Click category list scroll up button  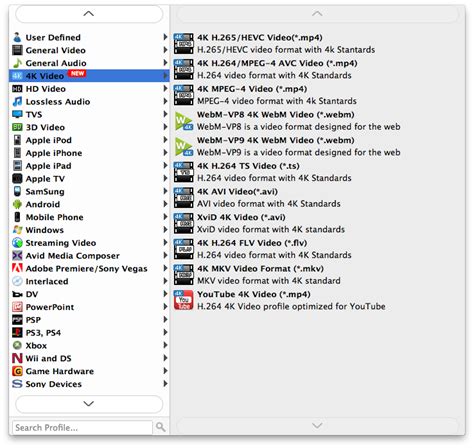click(89, 14)
